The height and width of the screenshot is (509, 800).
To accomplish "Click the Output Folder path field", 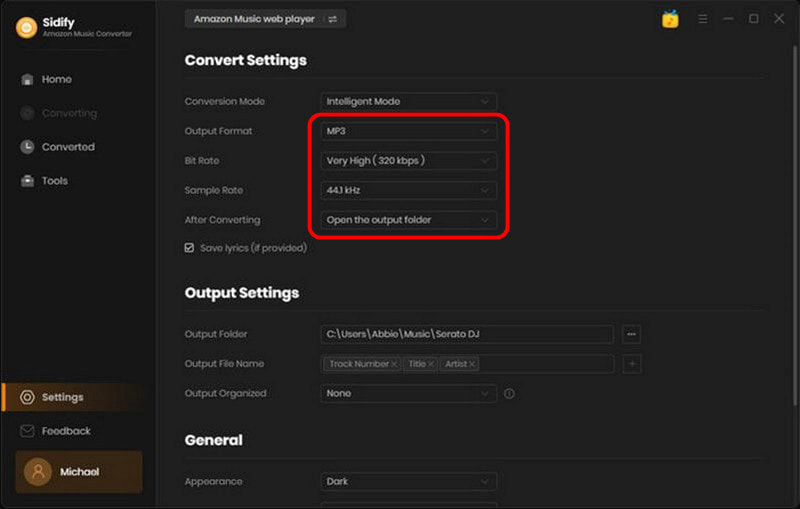I will tap(467, 334).
